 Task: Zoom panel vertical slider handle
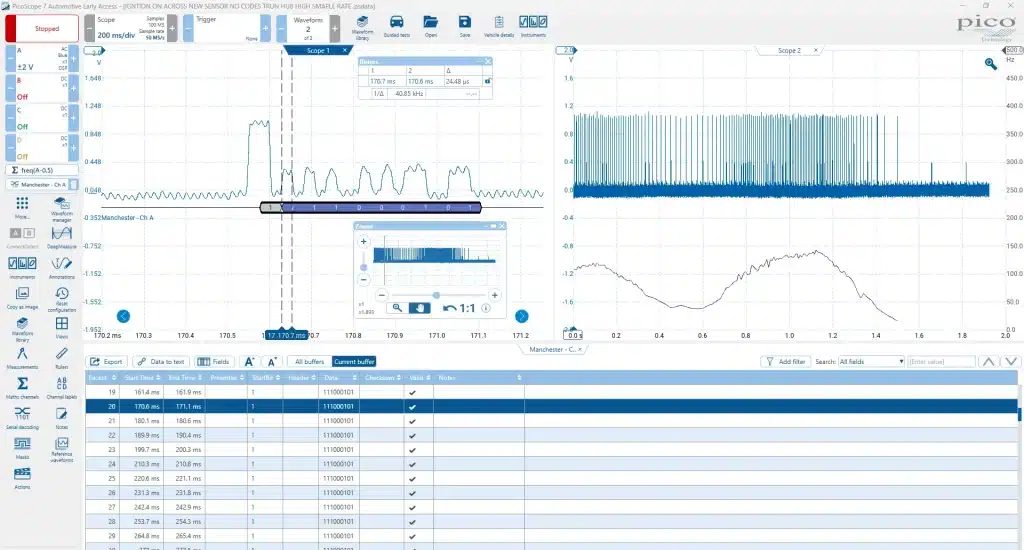(x=364, y=267)
